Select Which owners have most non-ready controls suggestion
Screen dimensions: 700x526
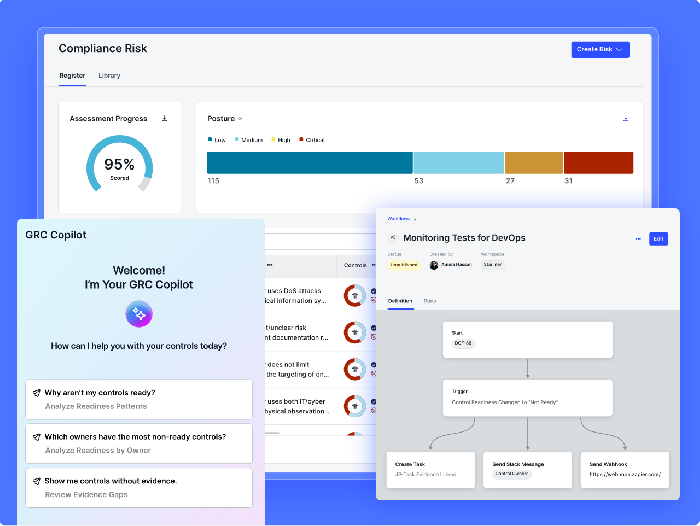coord(139,443)
